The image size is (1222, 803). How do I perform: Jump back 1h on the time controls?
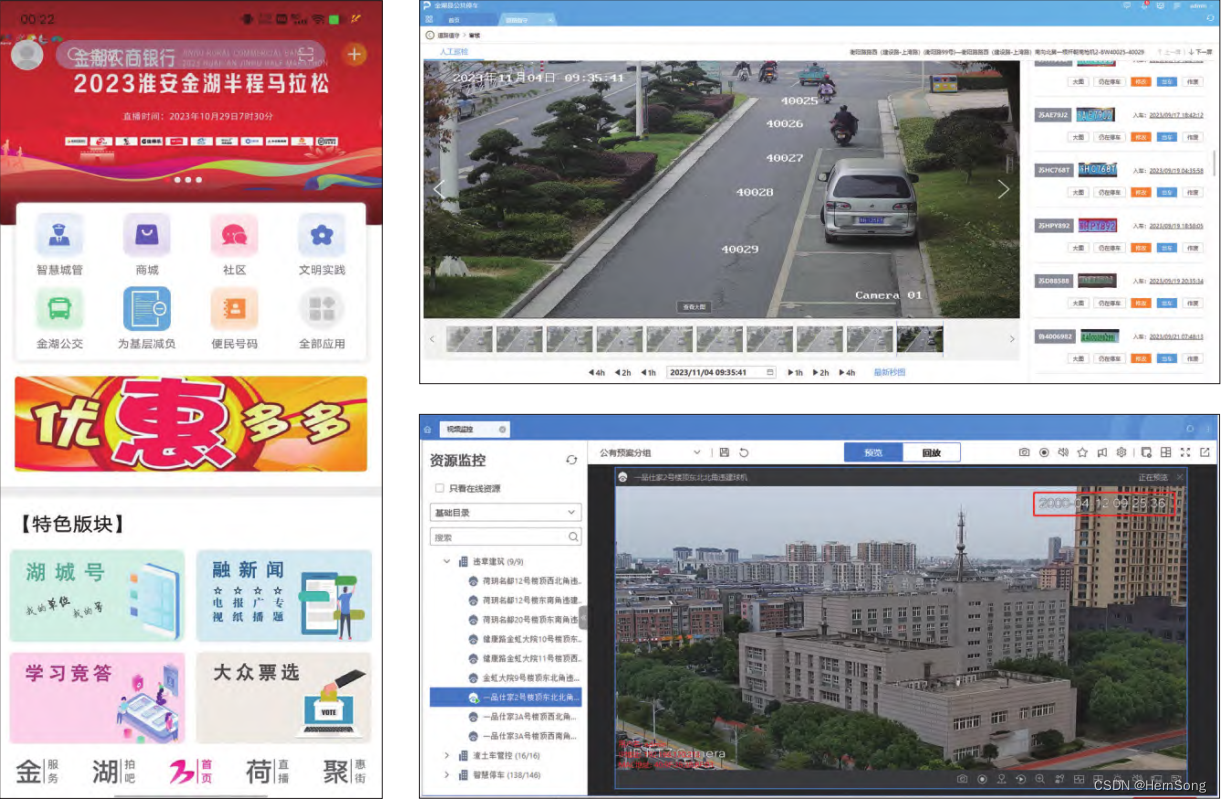coord(649,372)
